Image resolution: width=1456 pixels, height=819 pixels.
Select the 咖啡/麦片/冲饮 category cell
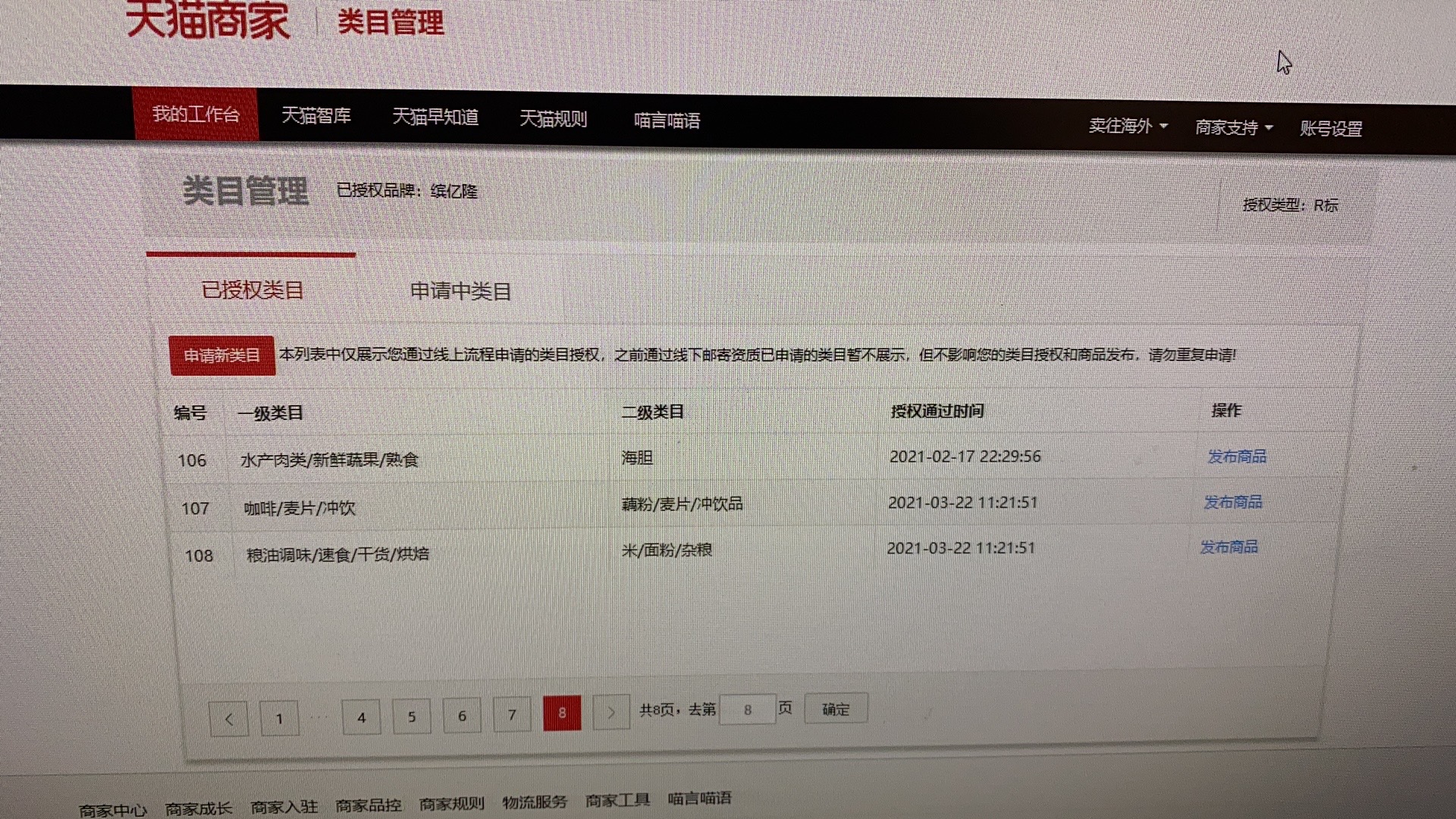pos(300,508)
